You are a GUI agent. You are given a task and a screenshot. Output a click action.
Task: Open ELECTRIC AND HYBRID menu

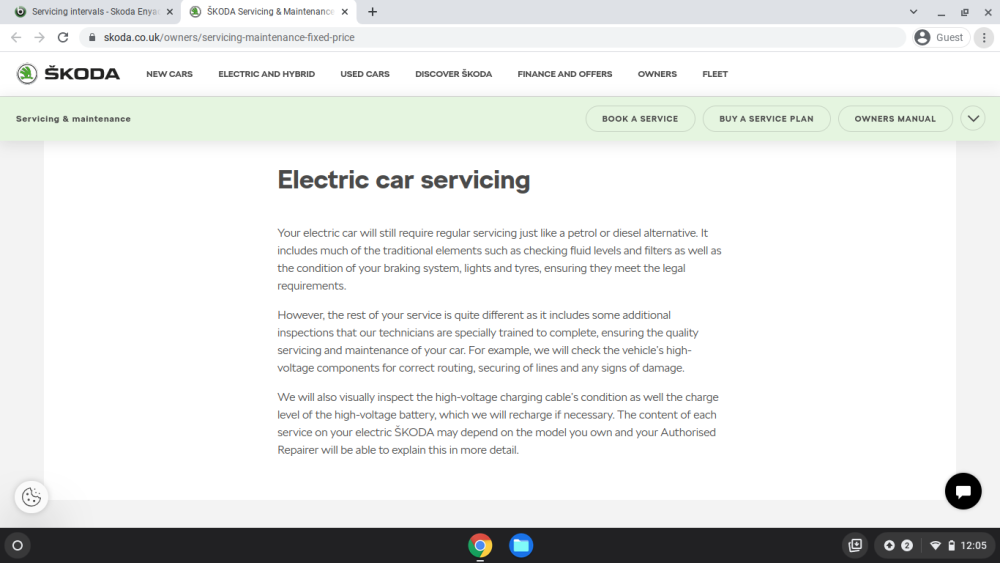click(x=267, y=74)
